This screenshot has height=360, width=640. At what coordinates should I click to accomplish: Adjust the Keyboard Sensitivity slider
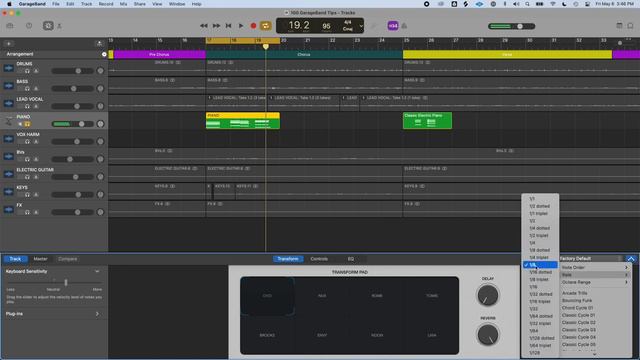[53, 282]
